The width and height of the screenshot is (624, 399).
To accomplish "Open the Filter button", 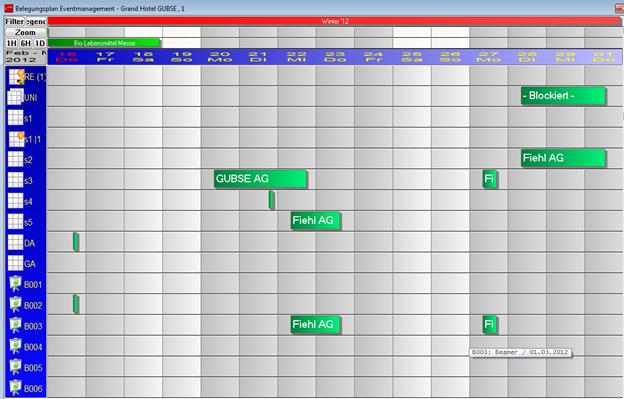I will [15, 21].
